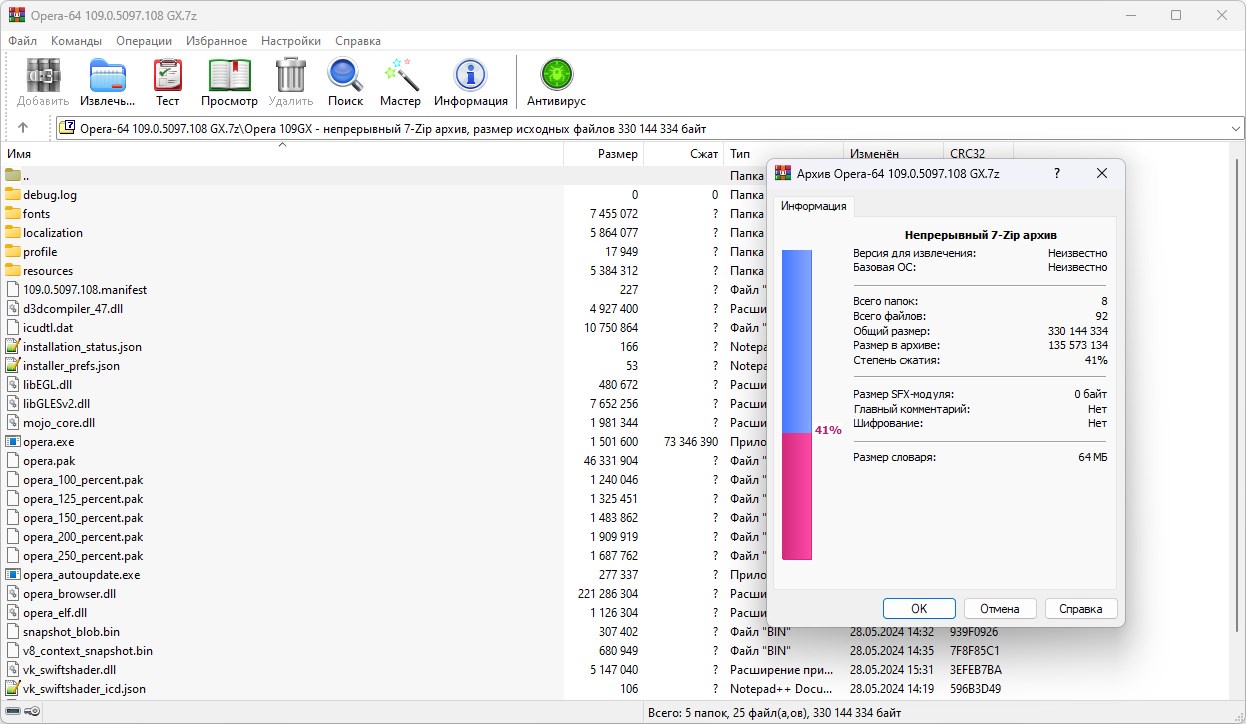This screenshot has width=1246, height=724.
Task: Click the Отмена button
Action: point(1000,608)
